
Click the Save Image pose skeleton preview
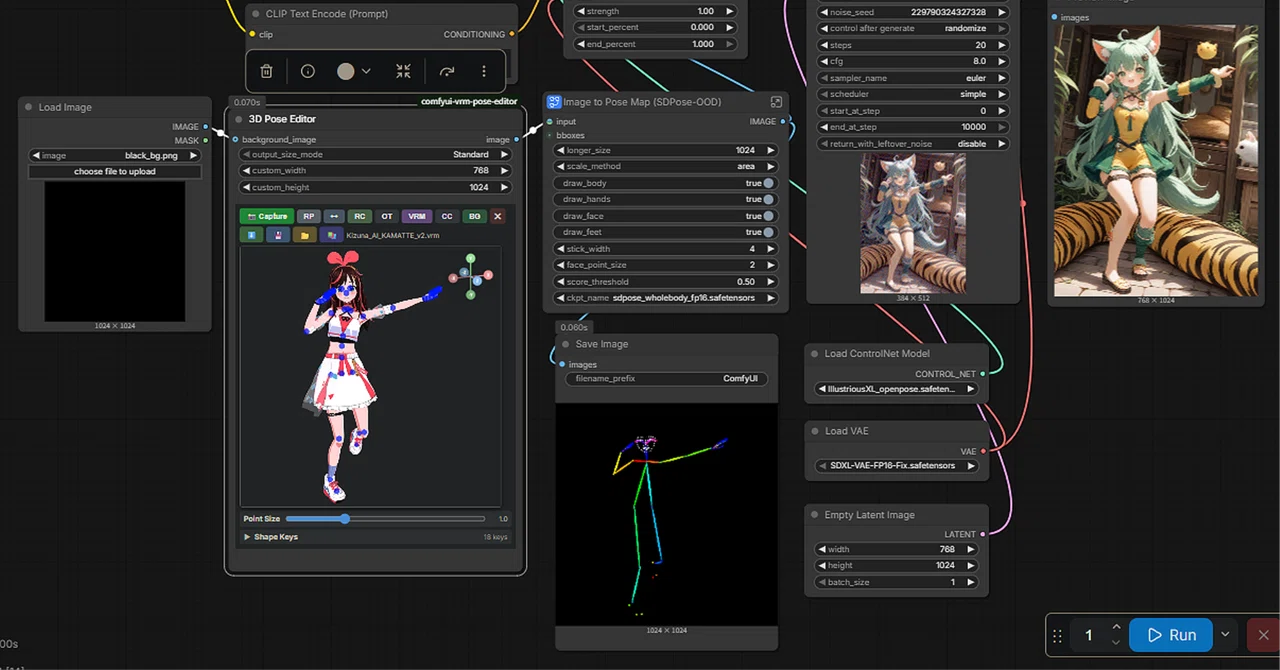coord(666,515)
